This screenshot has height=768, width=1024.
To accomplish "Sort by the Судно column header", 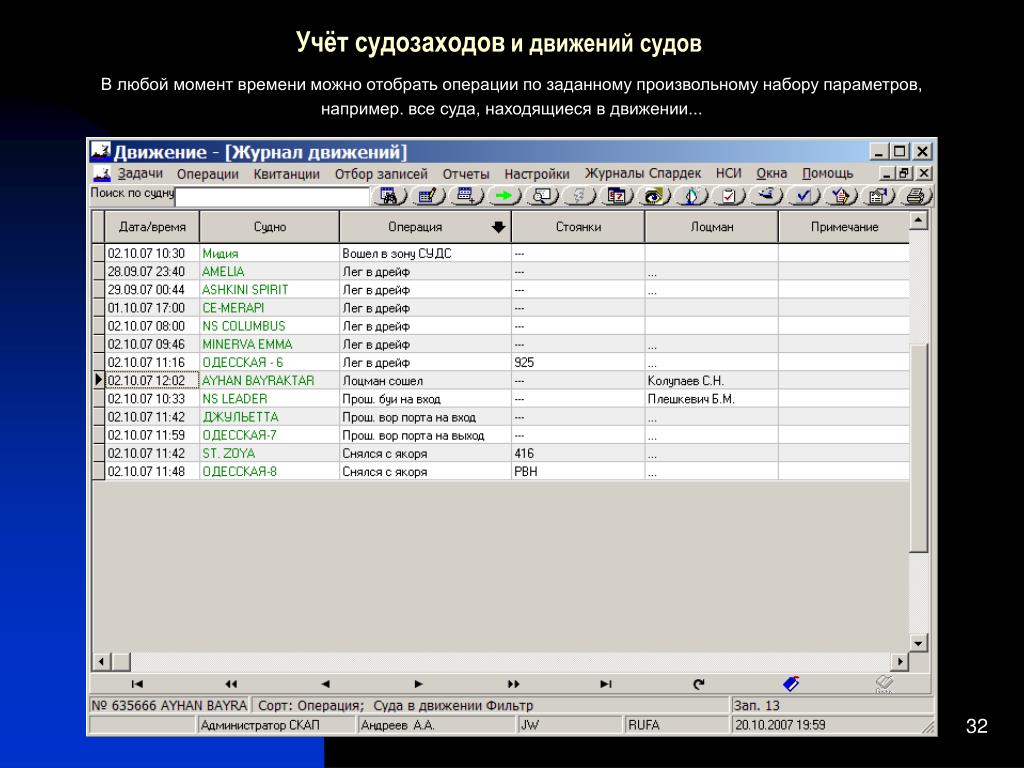I will coord(270,227).
